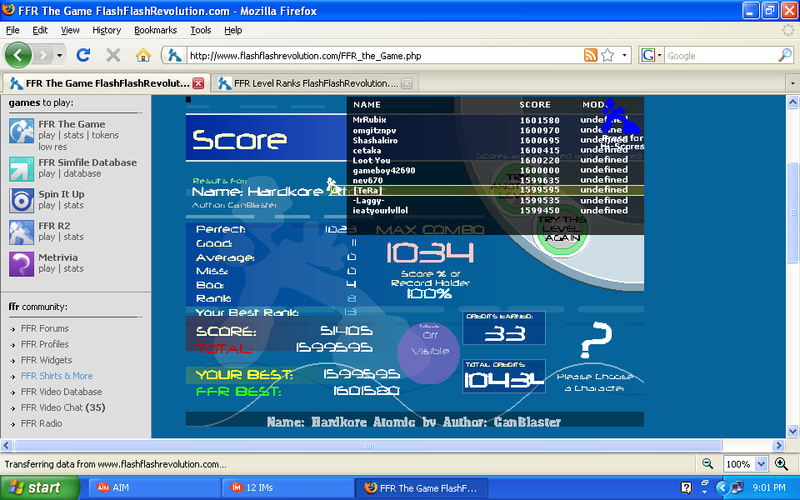This screenshot has width=800, height=500.
Task: Open the address bar history dropdown arrow
Action: [626, 55]
